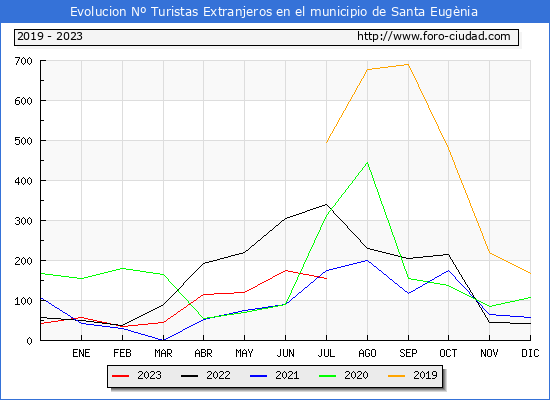Click the 'MAY' month axis label
550x400 pixels.
(244, 353)
